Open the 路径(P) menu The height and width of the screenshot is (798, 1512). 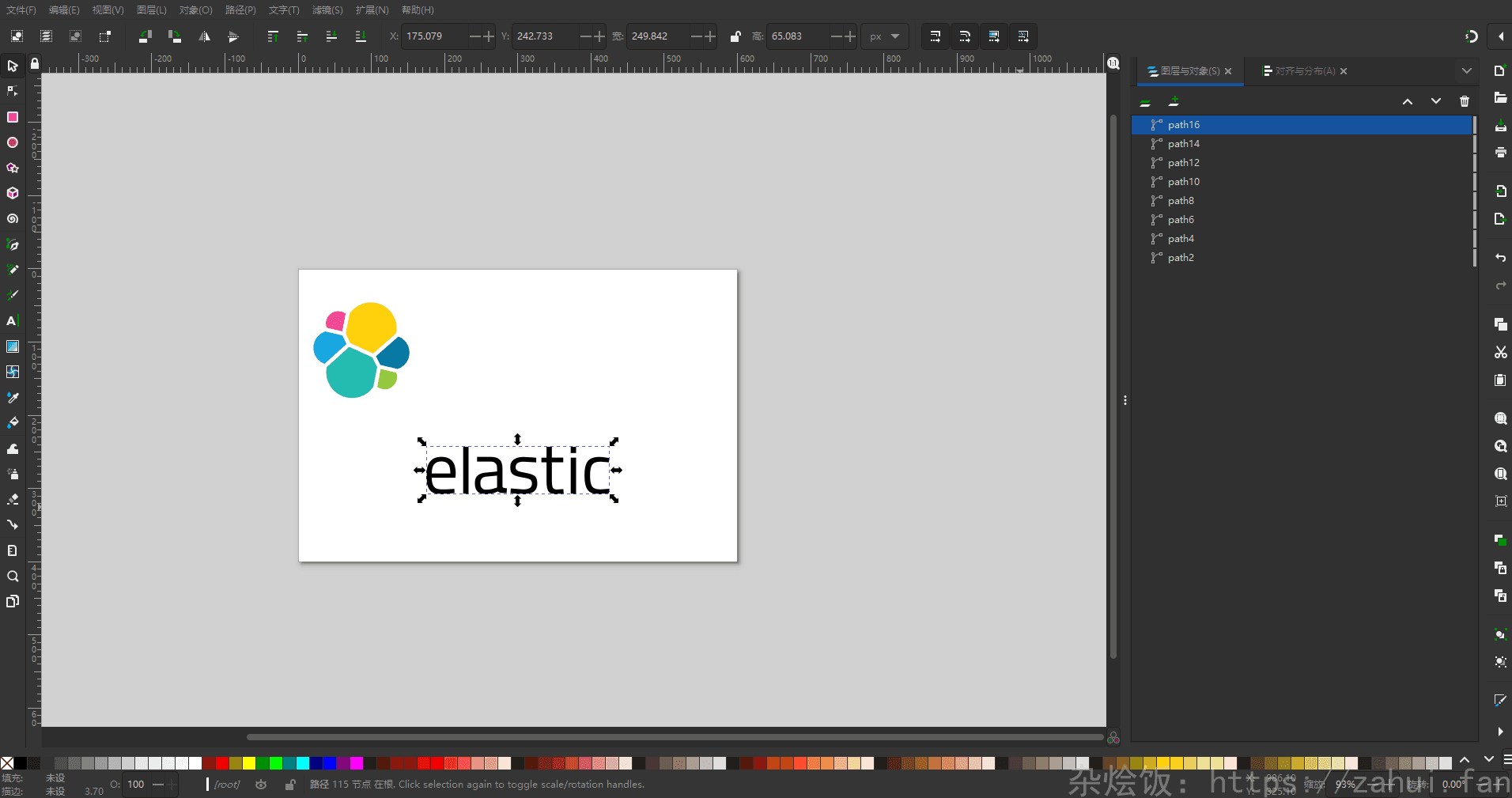[x=240, y=10]
